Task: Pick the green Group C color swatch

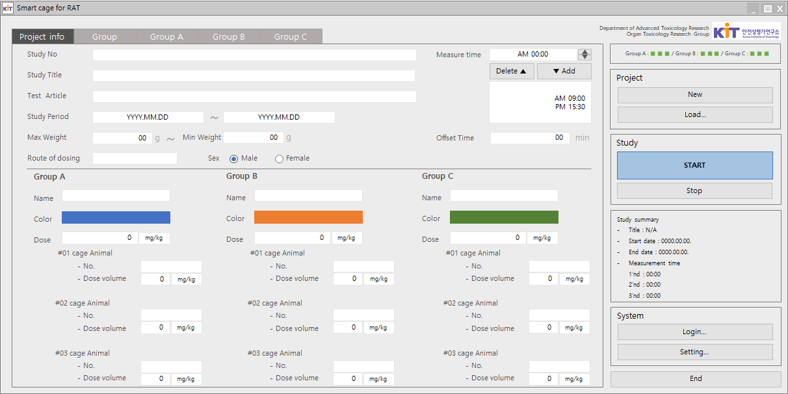Action: (504, 218)
